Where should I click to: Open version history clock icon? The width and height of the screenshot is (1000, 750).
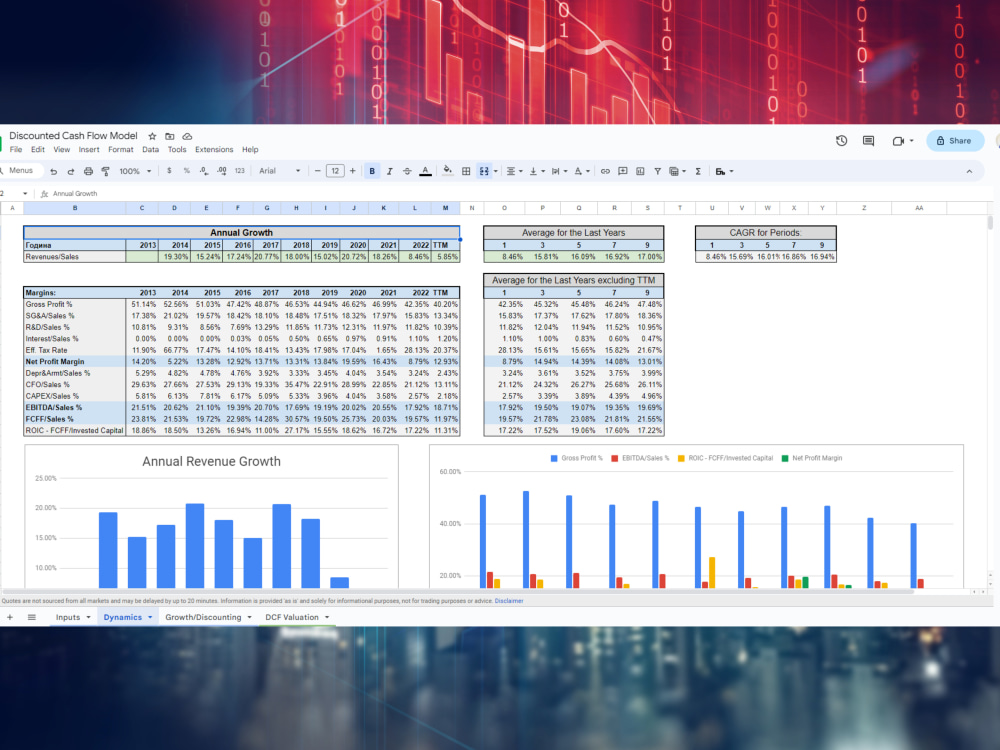coord(841,141)
